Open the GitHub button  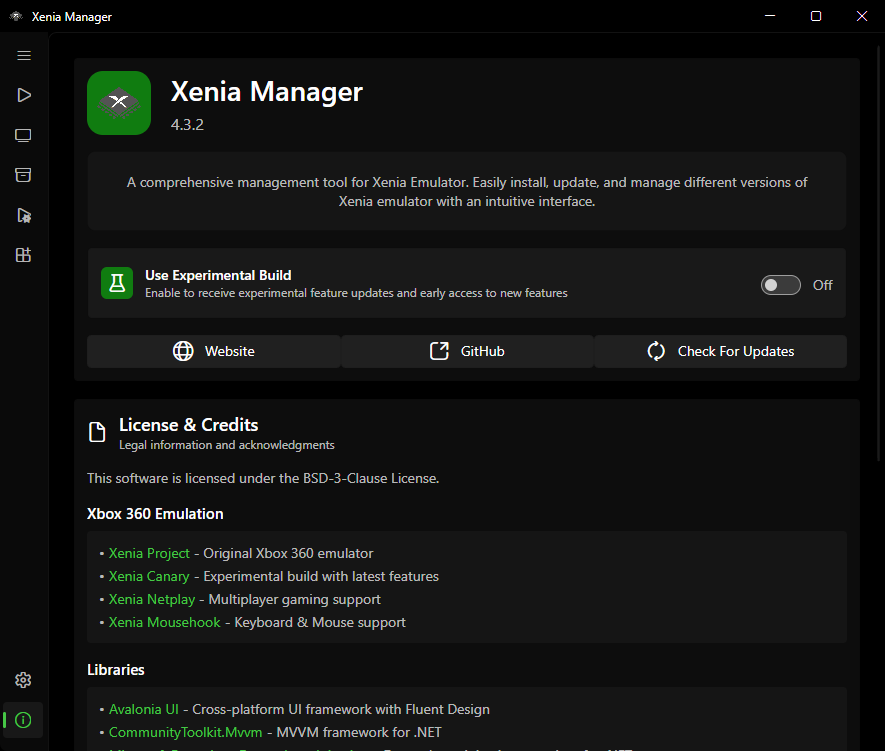467,351
